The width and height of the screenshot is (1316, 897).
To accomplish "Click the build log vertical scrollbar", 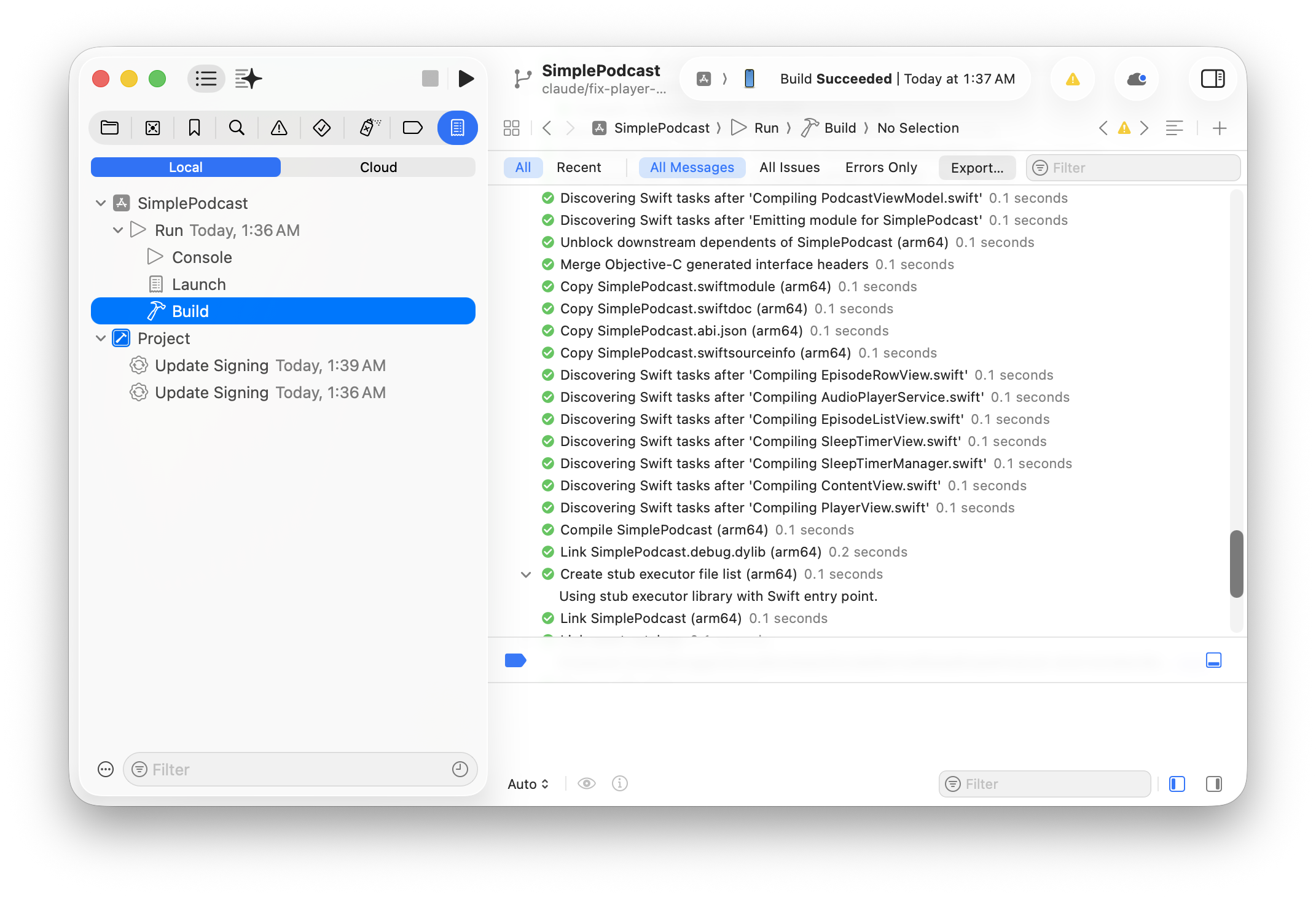I will tap(1236, 563).
